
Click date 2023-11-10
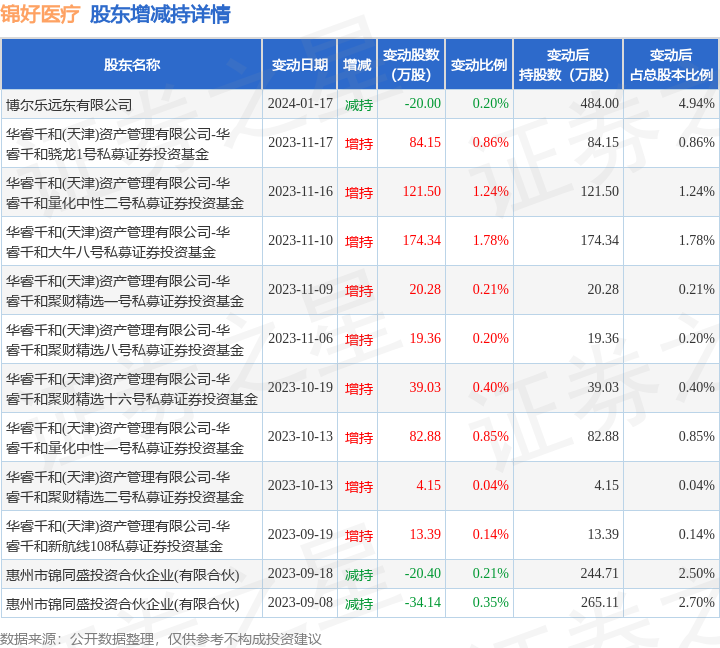[300, 241]
